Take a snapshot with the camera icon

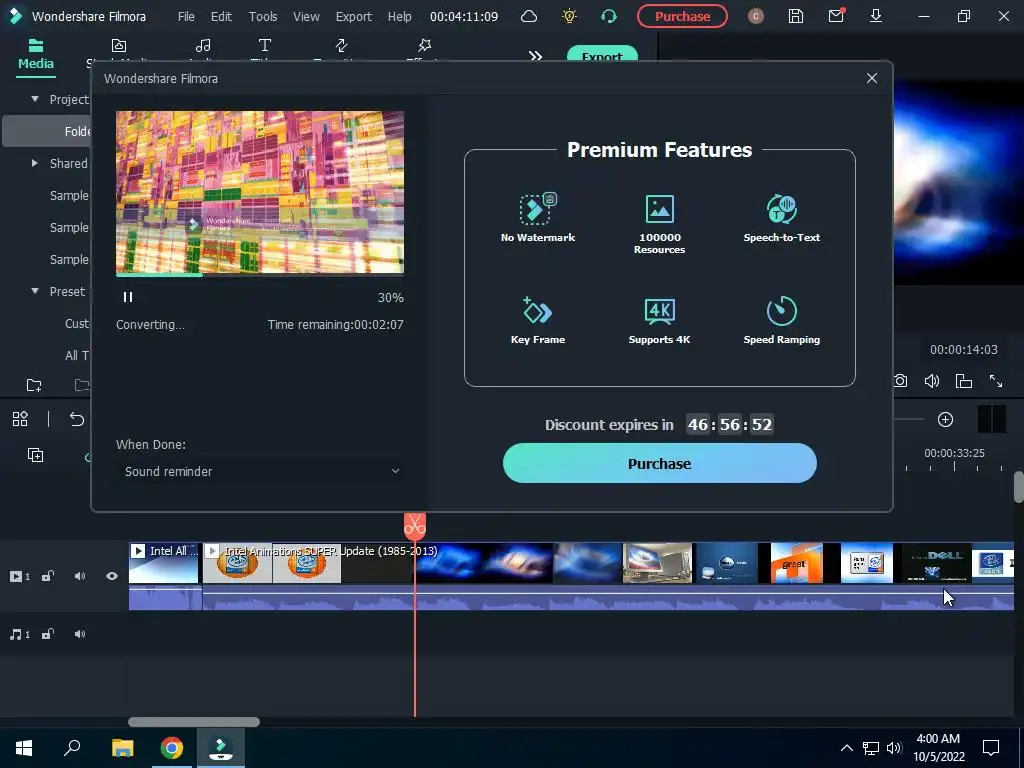(x=901, y=381)
